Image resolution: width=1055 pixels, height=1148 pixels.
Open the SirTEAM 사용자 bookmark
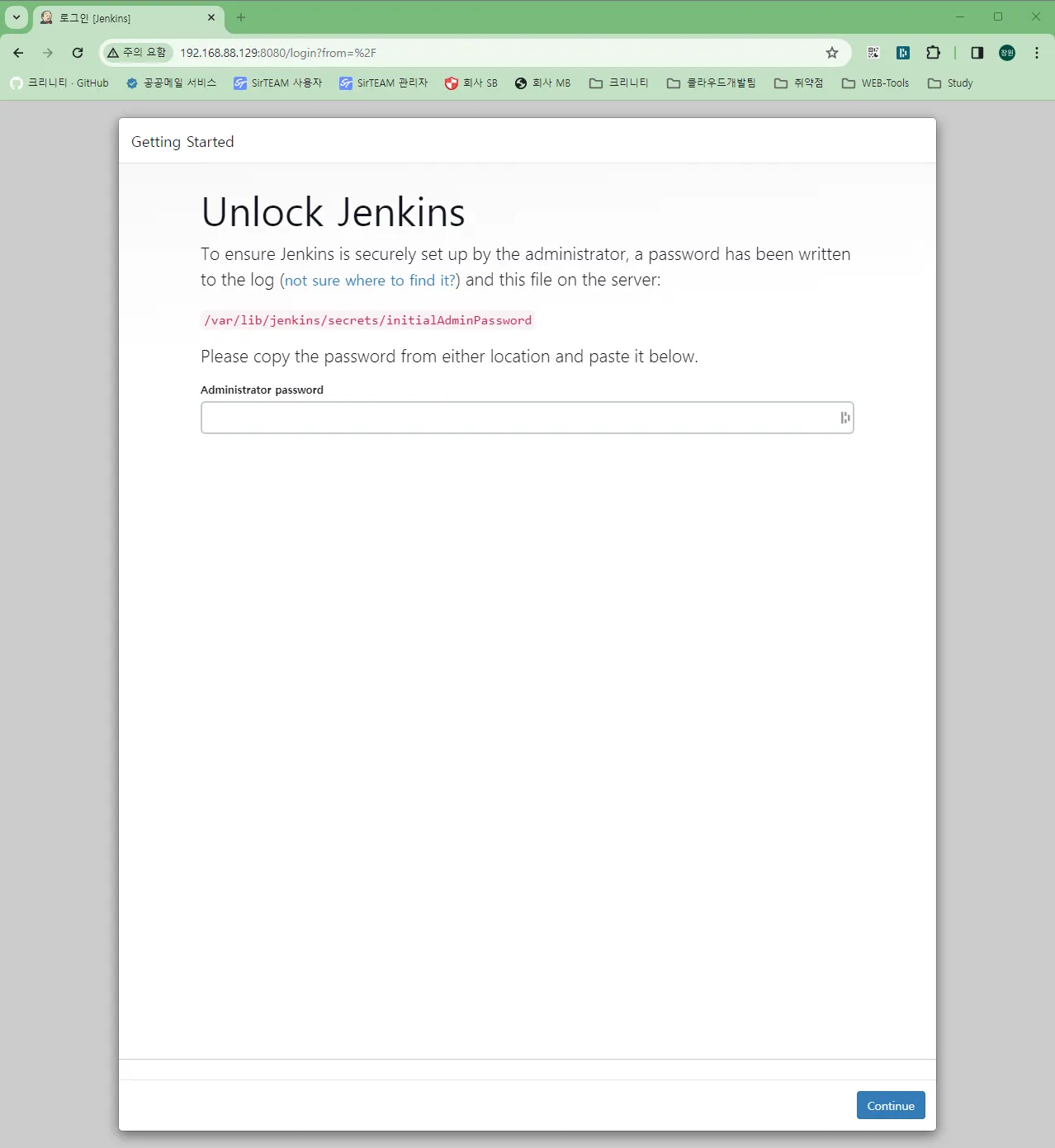(x=278, y=83)
